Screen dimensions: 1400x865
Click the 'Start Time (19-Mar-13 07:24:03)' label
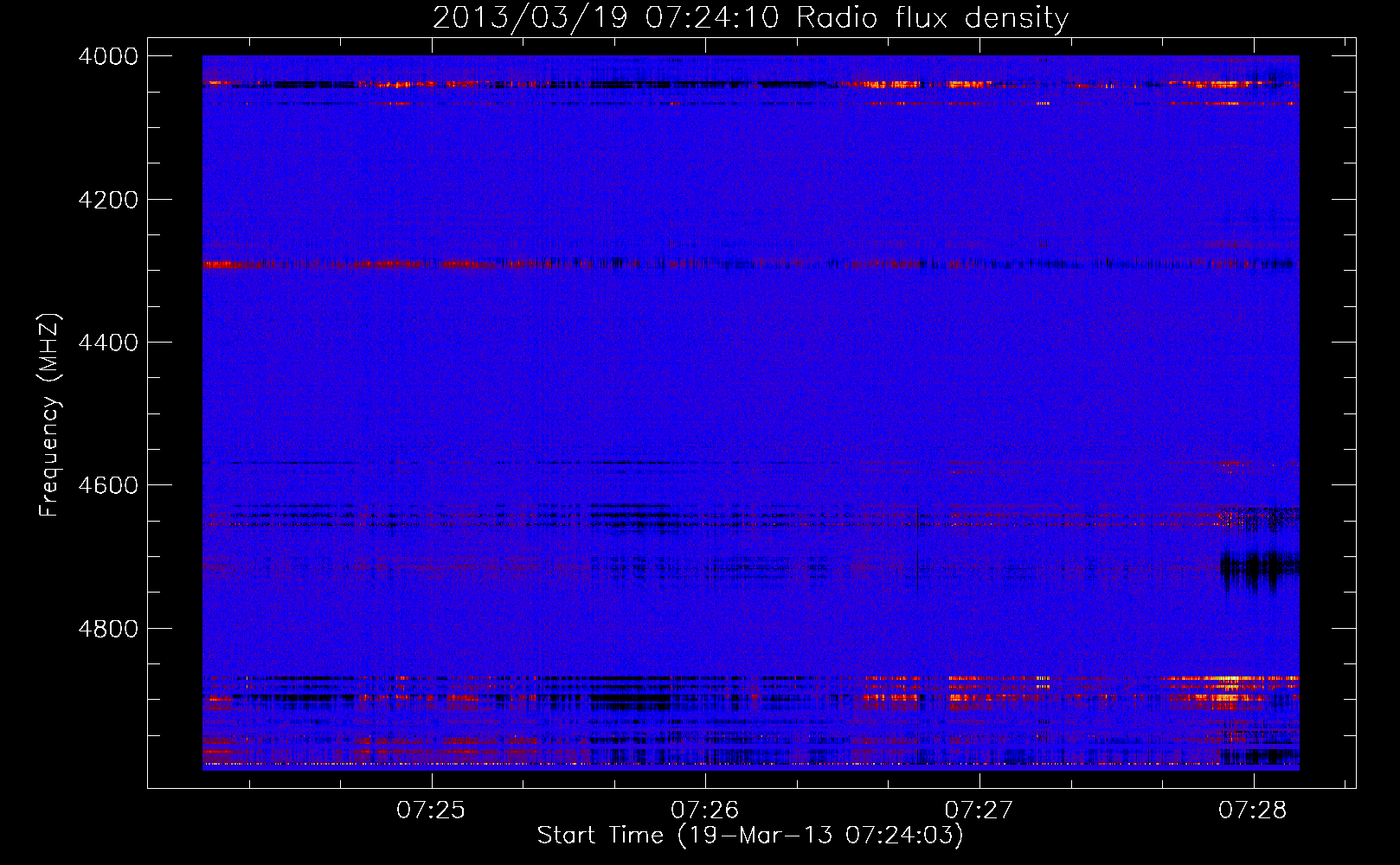750,836
